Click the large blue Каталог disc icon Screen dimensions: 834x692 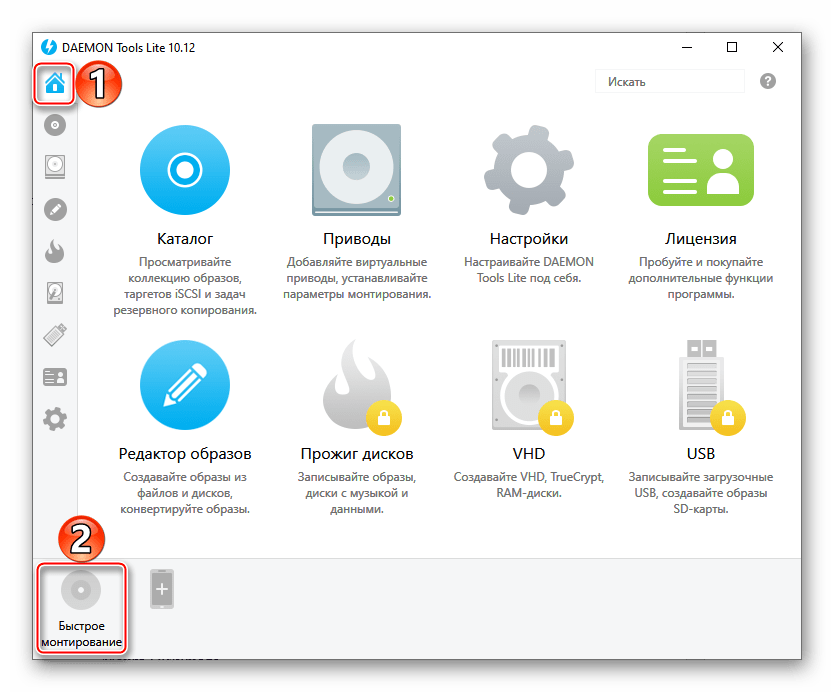(185, 170)
